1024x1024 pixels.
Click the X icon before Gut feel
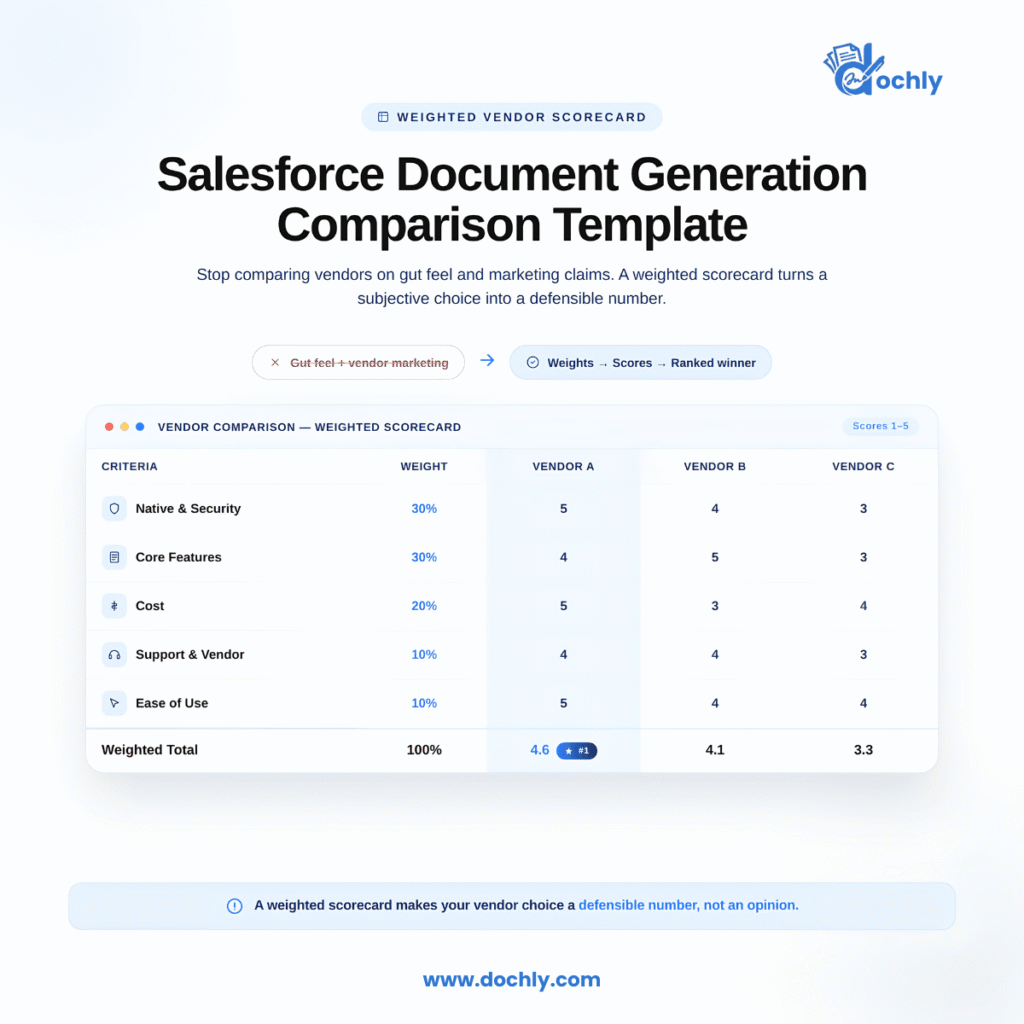pos(275,362)
